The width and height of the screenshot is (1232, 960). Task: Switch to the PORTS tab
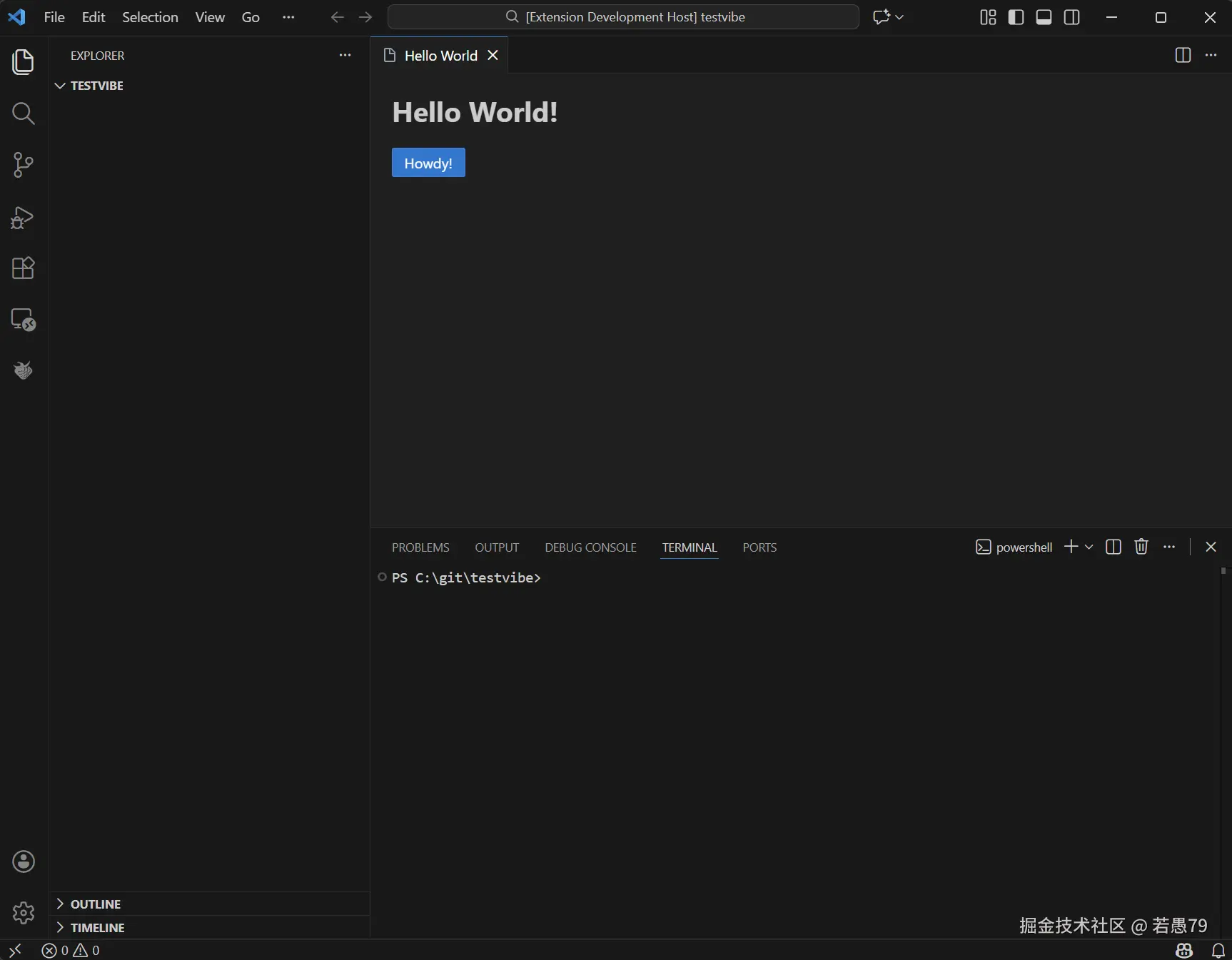click(759, 547)
